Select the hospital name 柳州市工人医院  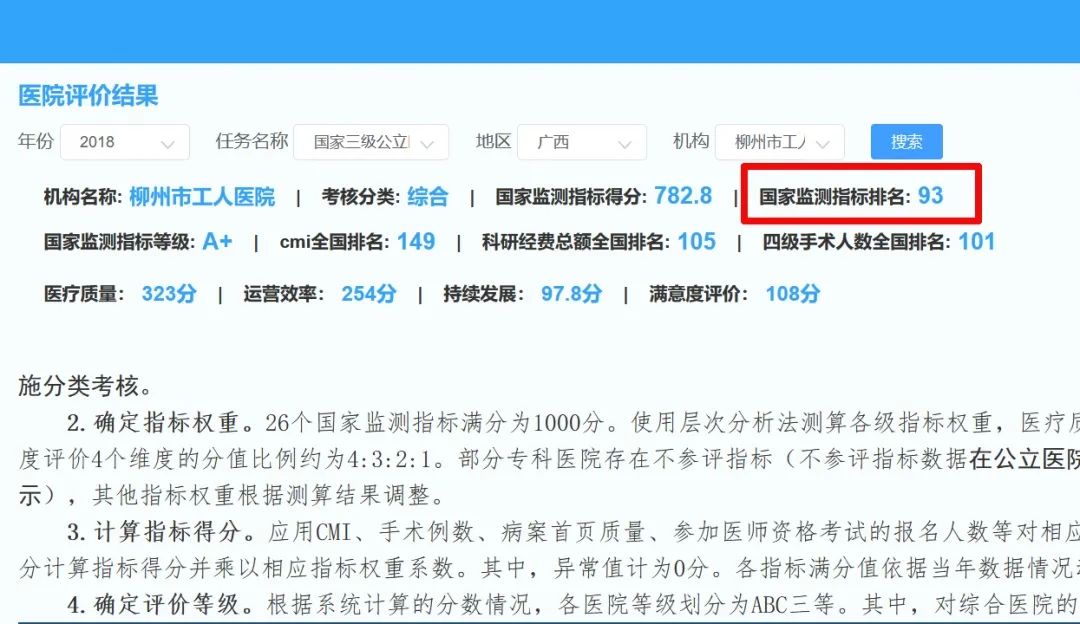pyautogui.click(x=202, y=197)
